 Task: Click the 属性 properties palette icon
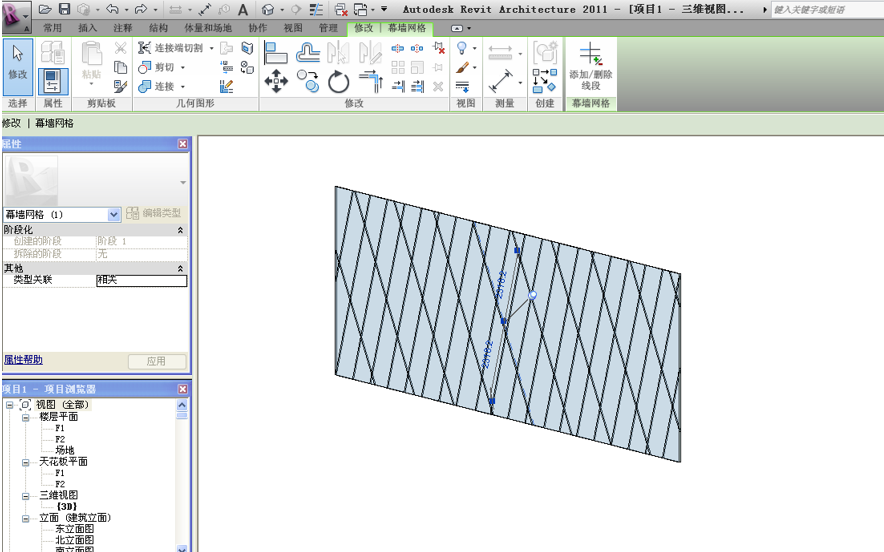tap(53, 80)
